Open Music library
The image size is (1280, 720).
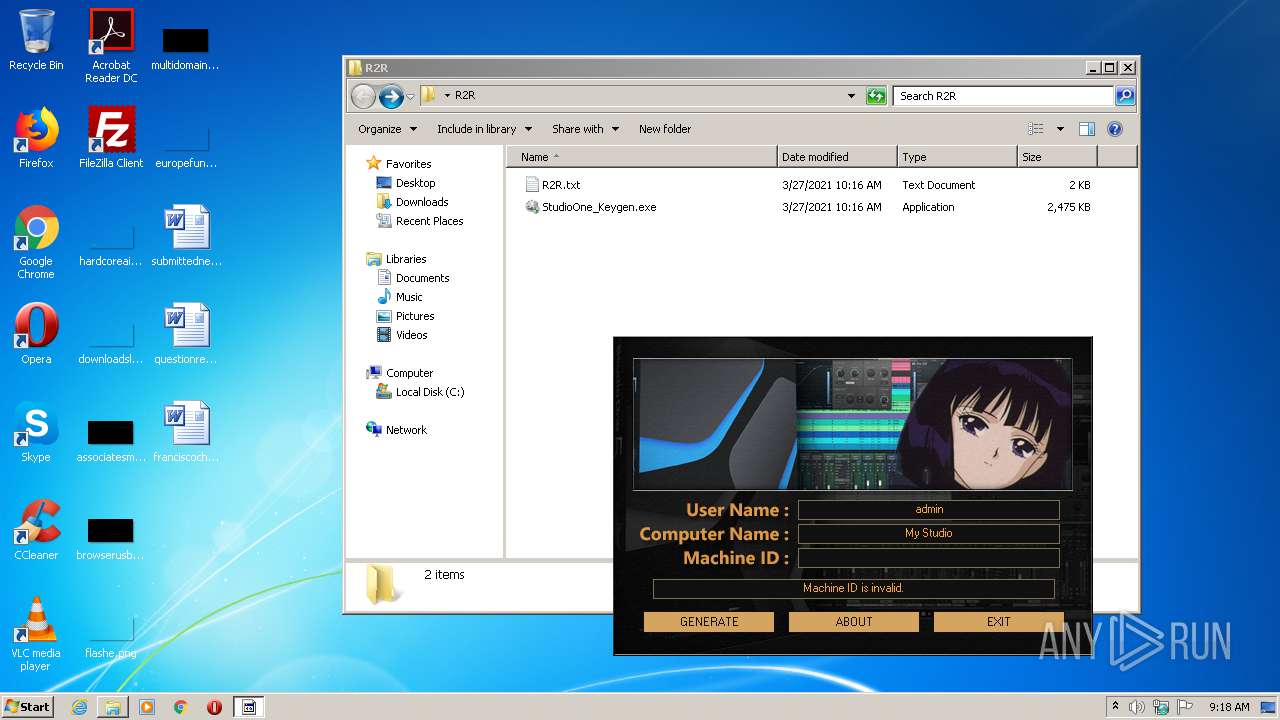pyautogui.click(x=400, y=297)
